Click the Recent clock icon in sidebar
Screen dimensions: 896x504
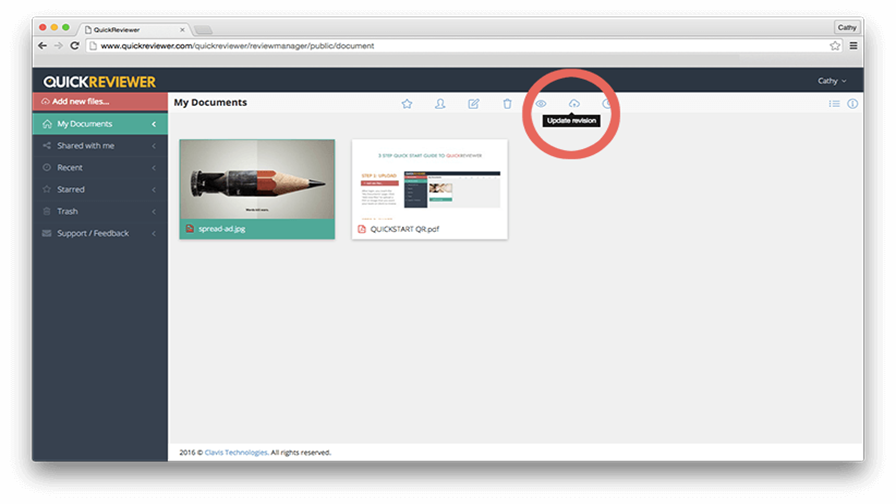pos(47,167)
